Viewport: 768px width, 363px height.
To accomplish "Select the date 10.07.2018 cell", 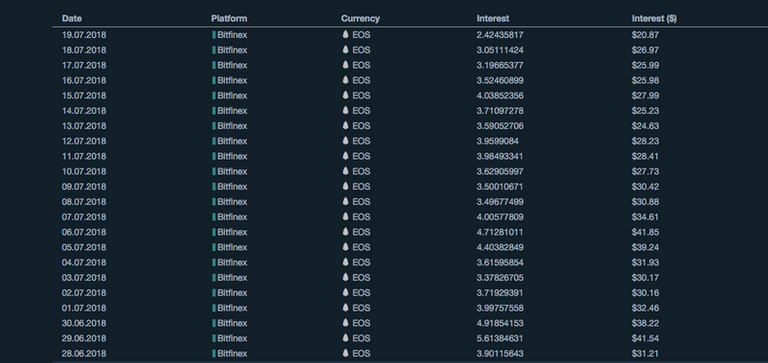I will click(84, 171).
